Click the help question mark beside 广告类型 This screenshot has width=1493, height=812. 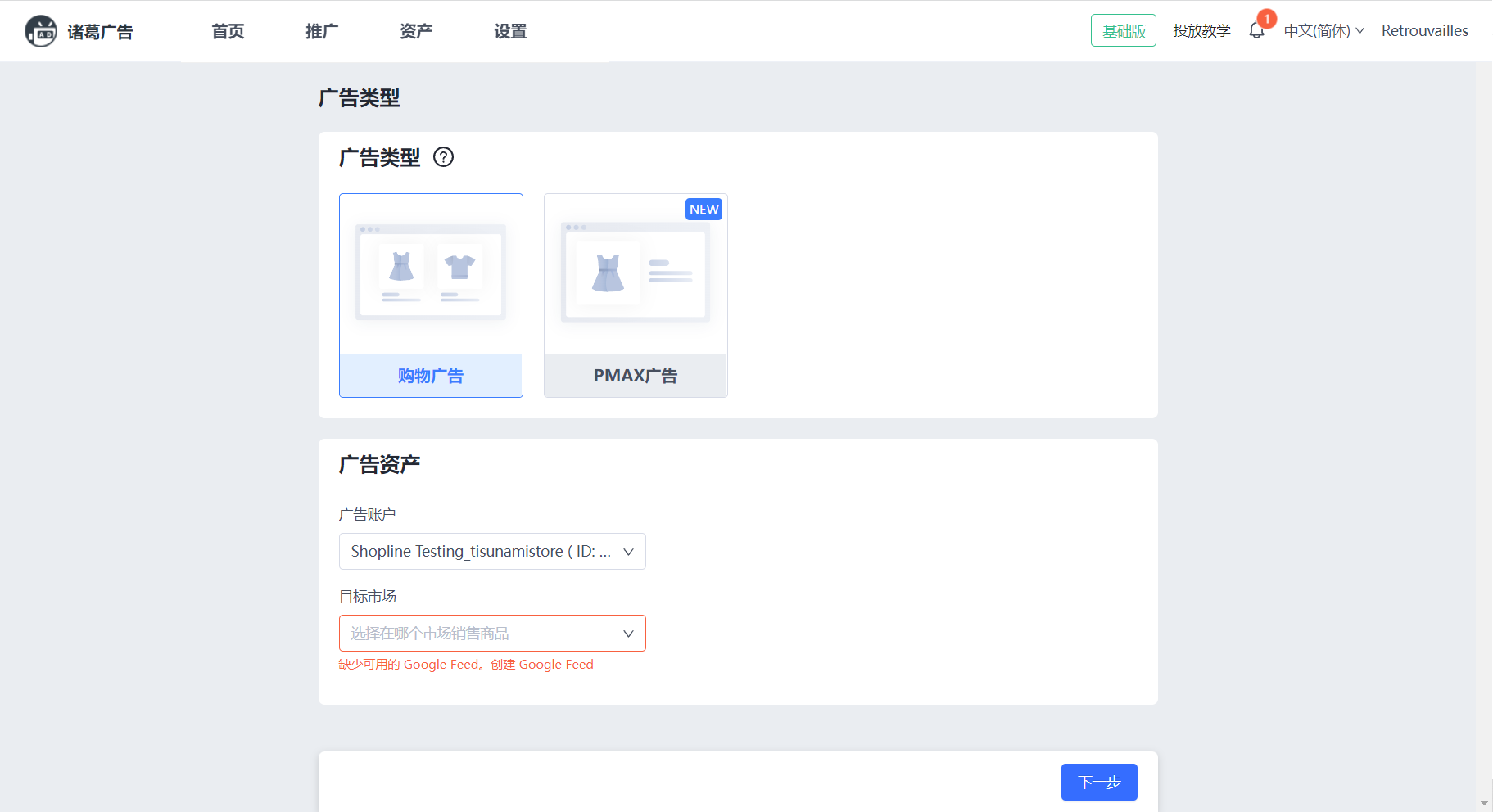(x=443, y=157)
